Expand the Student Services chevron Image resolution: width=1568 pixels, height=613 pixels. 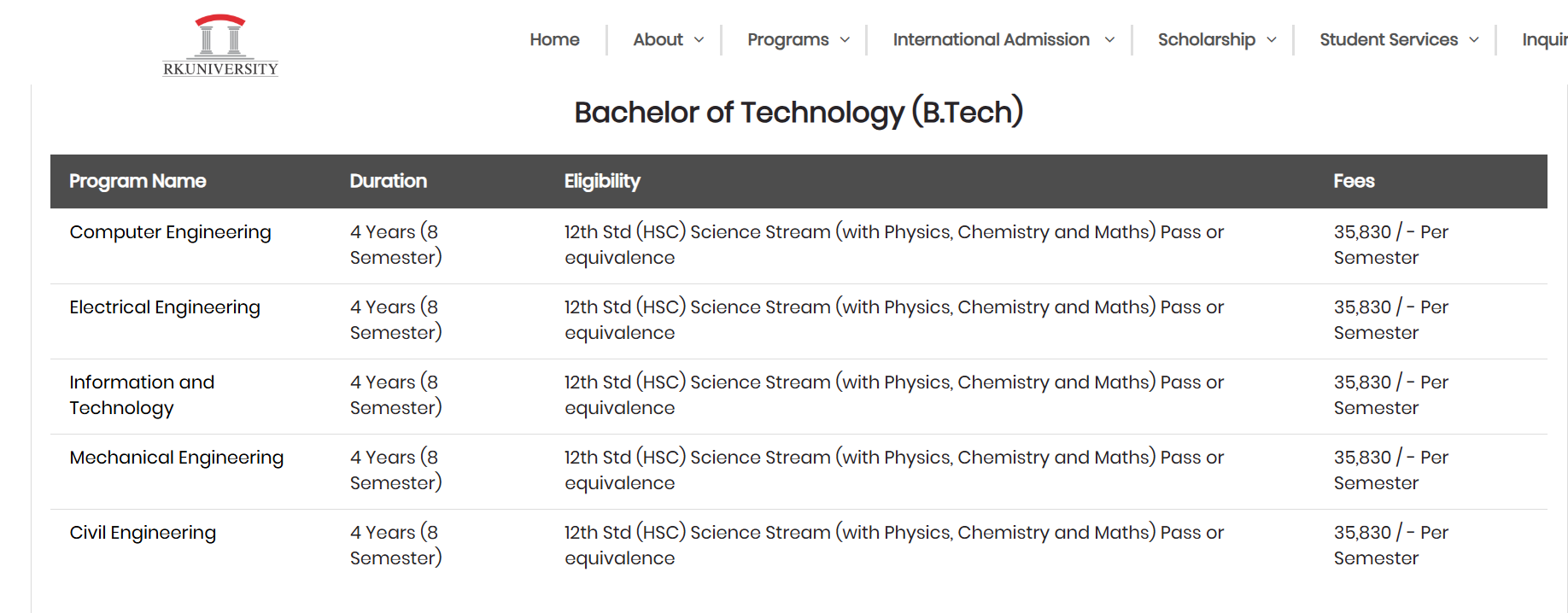point(1473,40)
